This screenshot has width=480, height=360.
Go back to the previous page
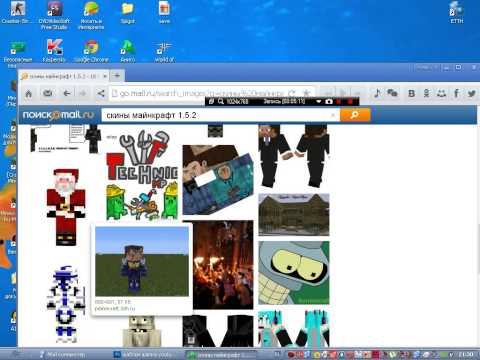click(x=67, y=93)
